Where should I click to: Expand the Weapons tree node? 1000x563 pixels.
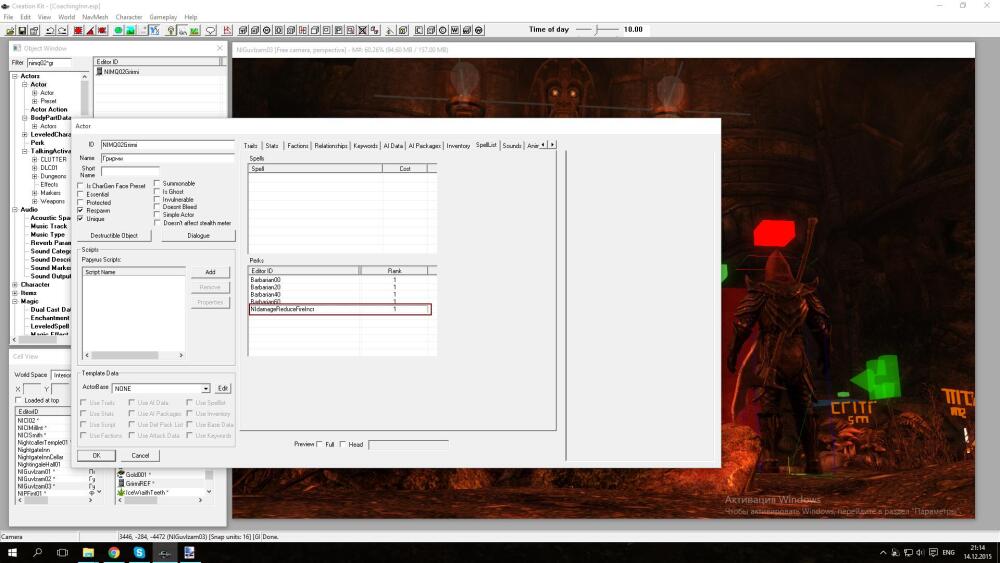(34, 201)
